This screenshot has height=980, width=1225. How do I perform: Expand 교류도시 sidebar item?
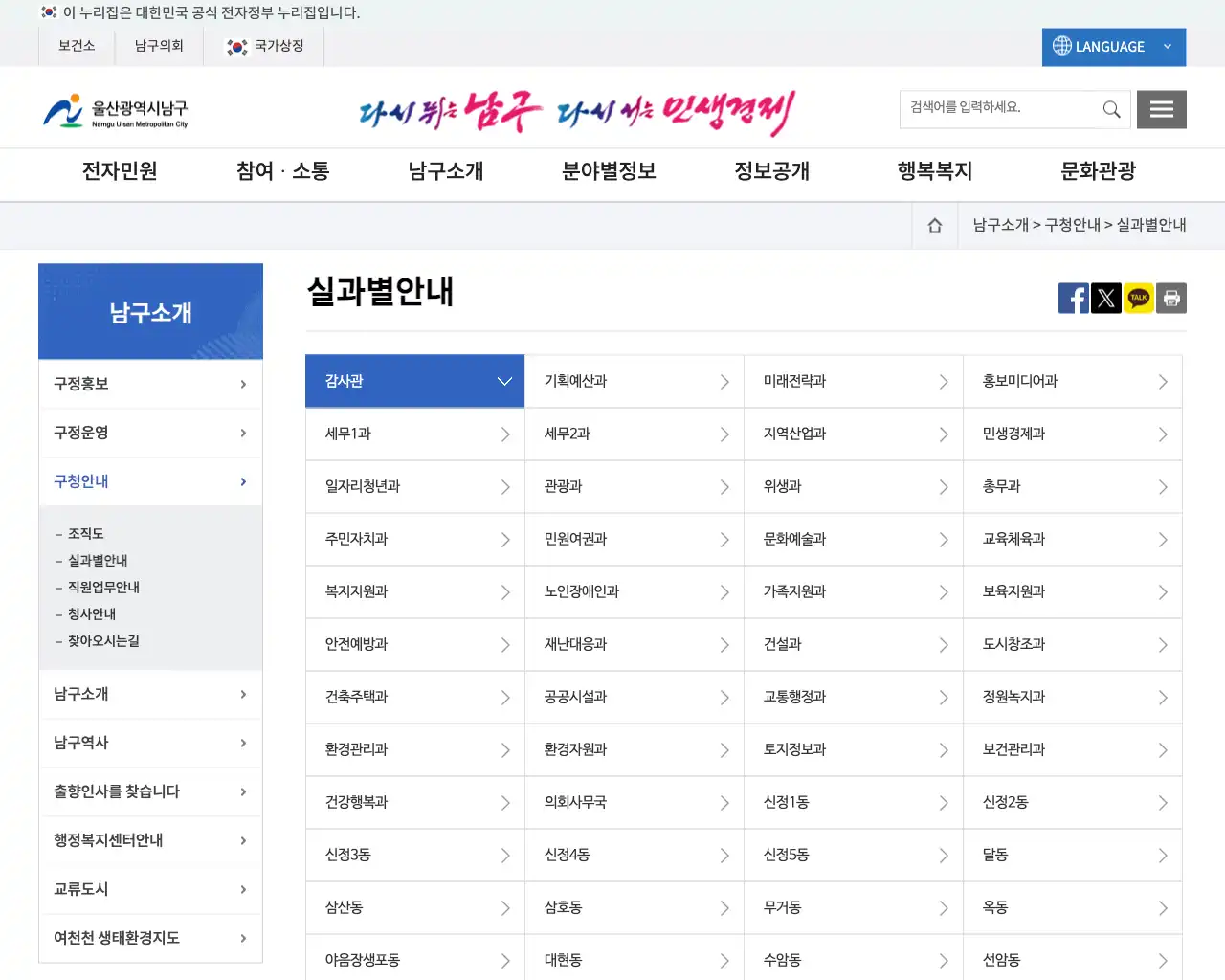(150, 889)
